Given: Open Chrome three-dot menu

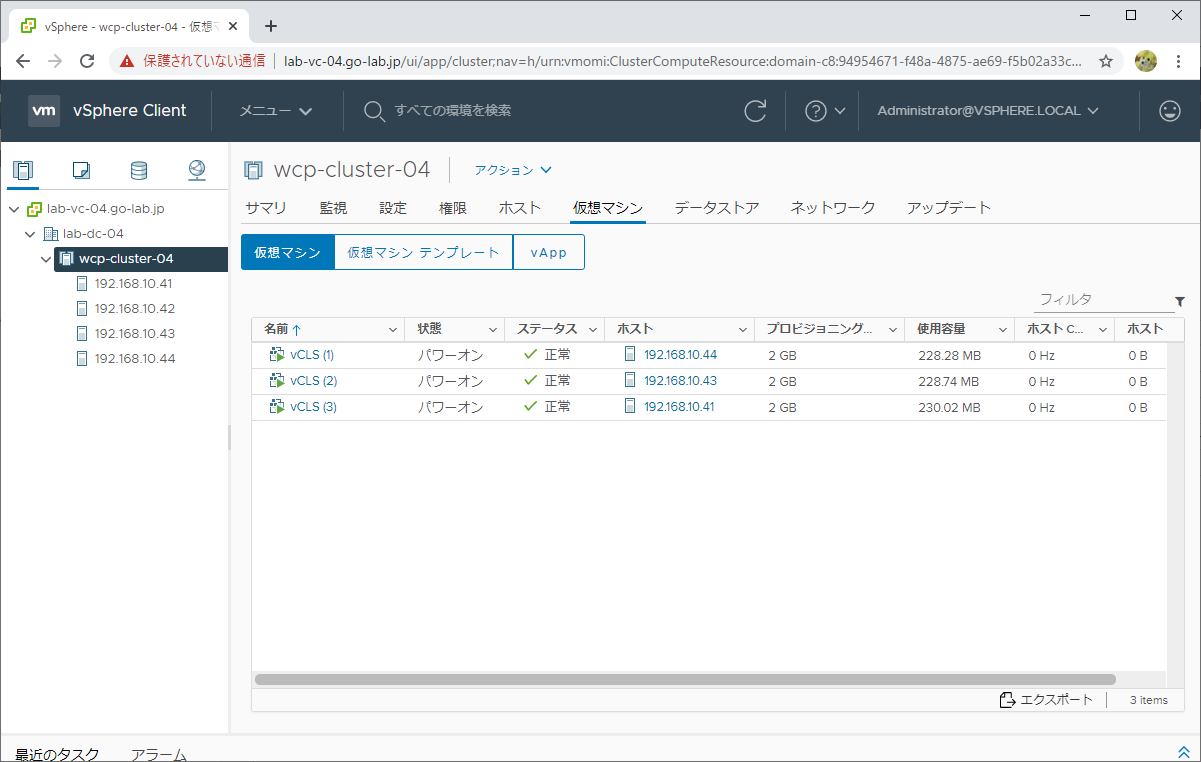Looking at the screenshot, I should (1179, 61).
